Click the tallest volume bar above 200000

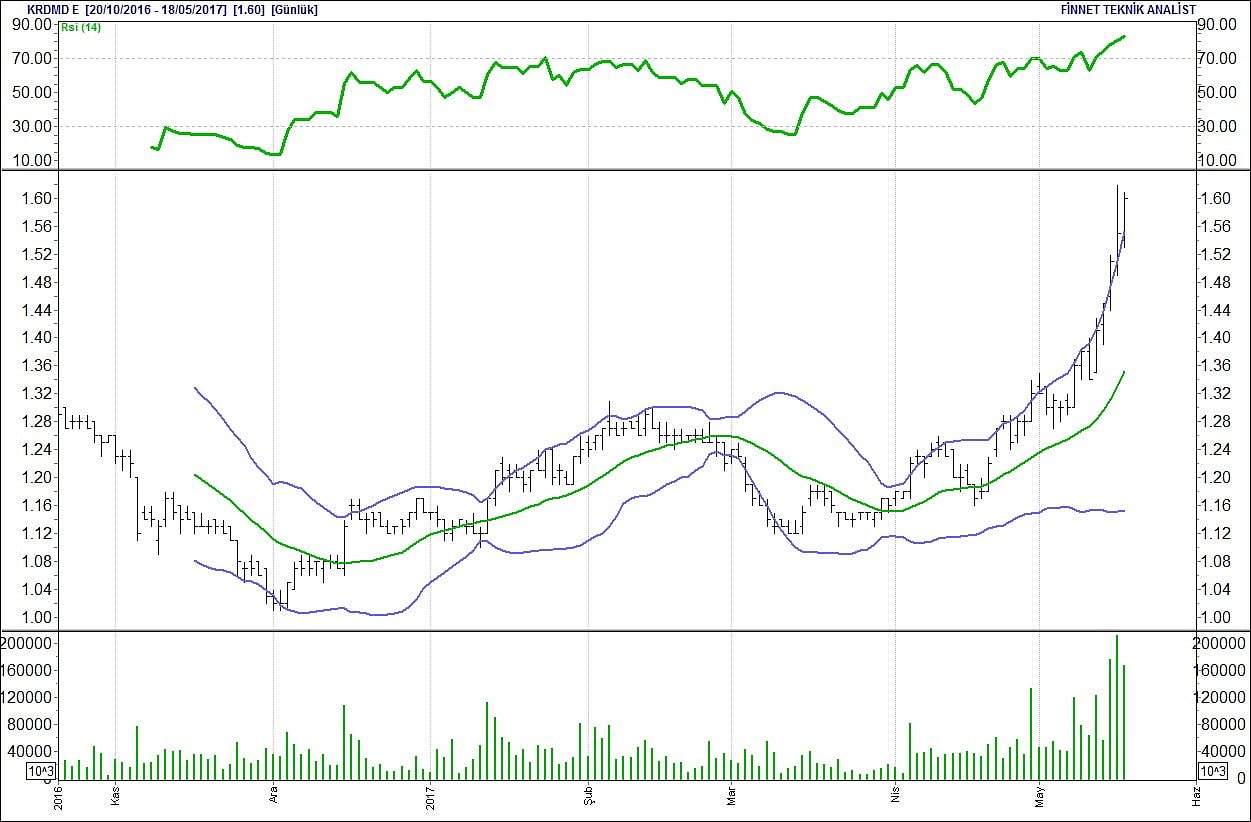pos(1117,707)
